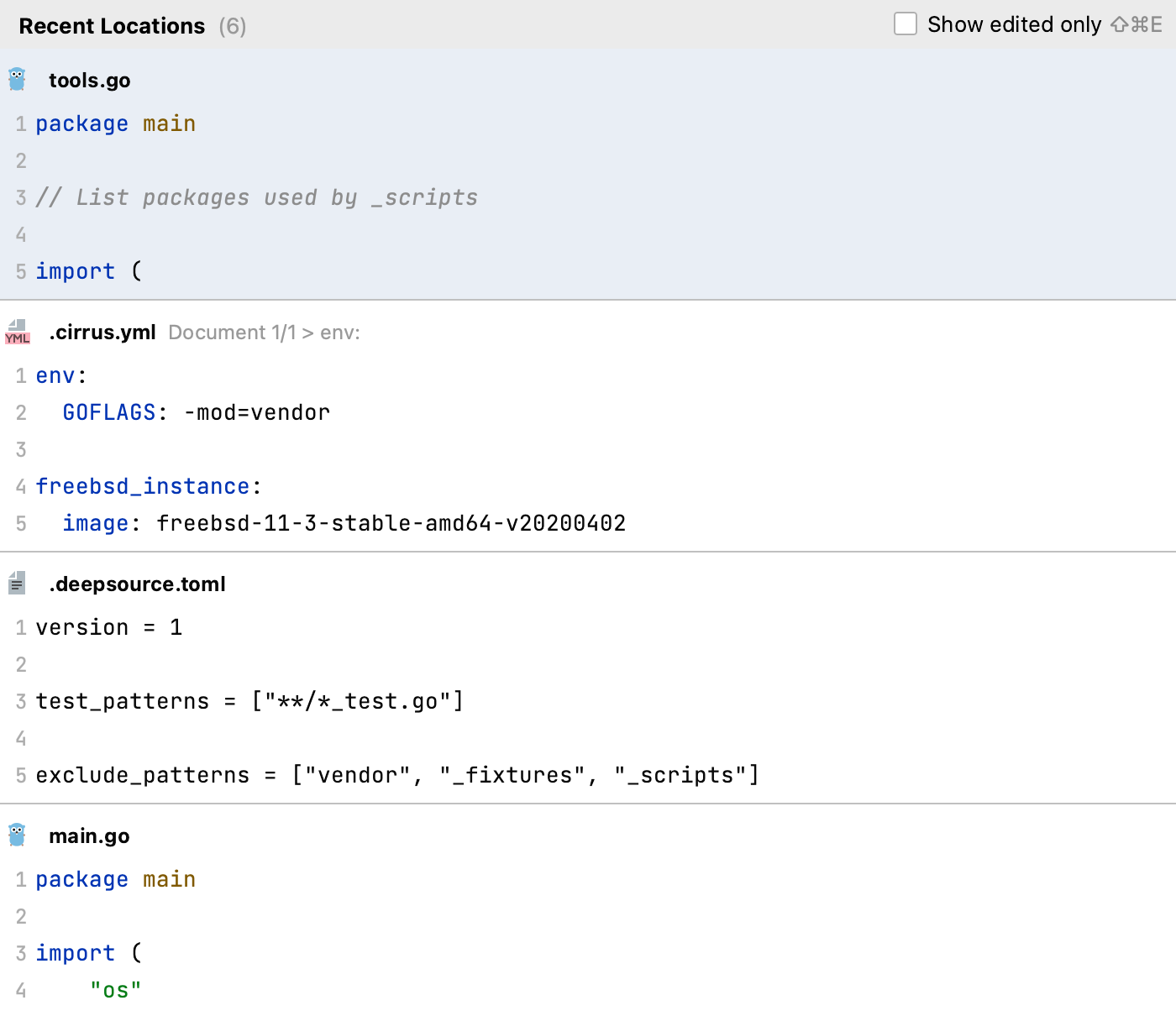Select the List packages comment line in tools.go
Viewport: 1176px width, 1016px height.
point(256,198)
